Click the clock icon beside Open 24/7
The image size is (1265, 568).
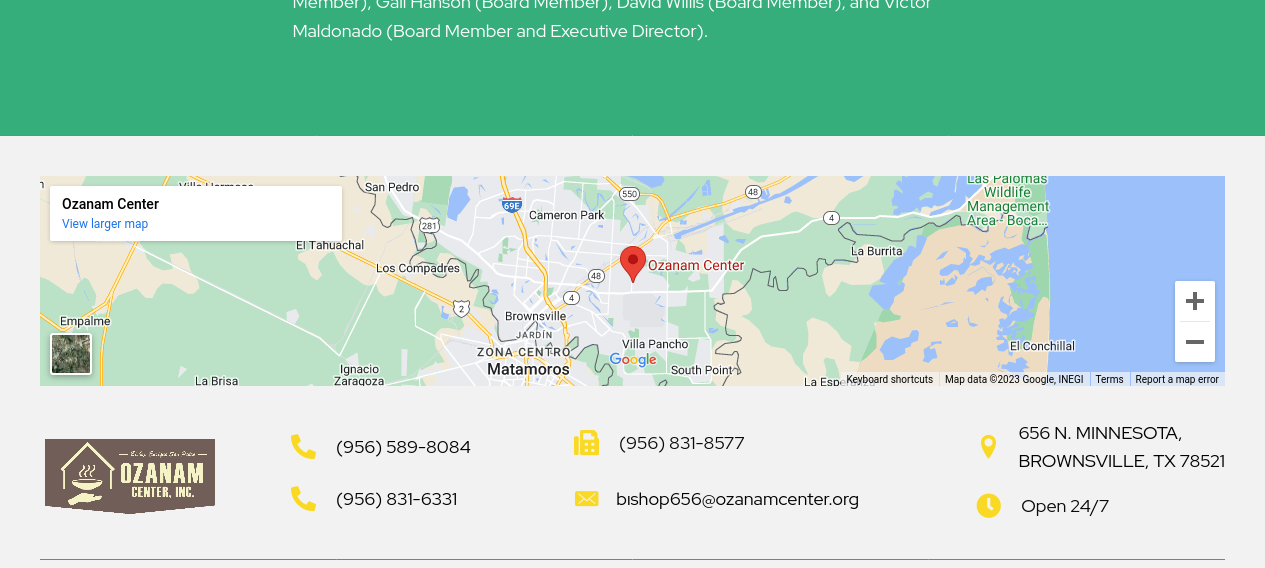pyautogui.click(x=988, y=506)
